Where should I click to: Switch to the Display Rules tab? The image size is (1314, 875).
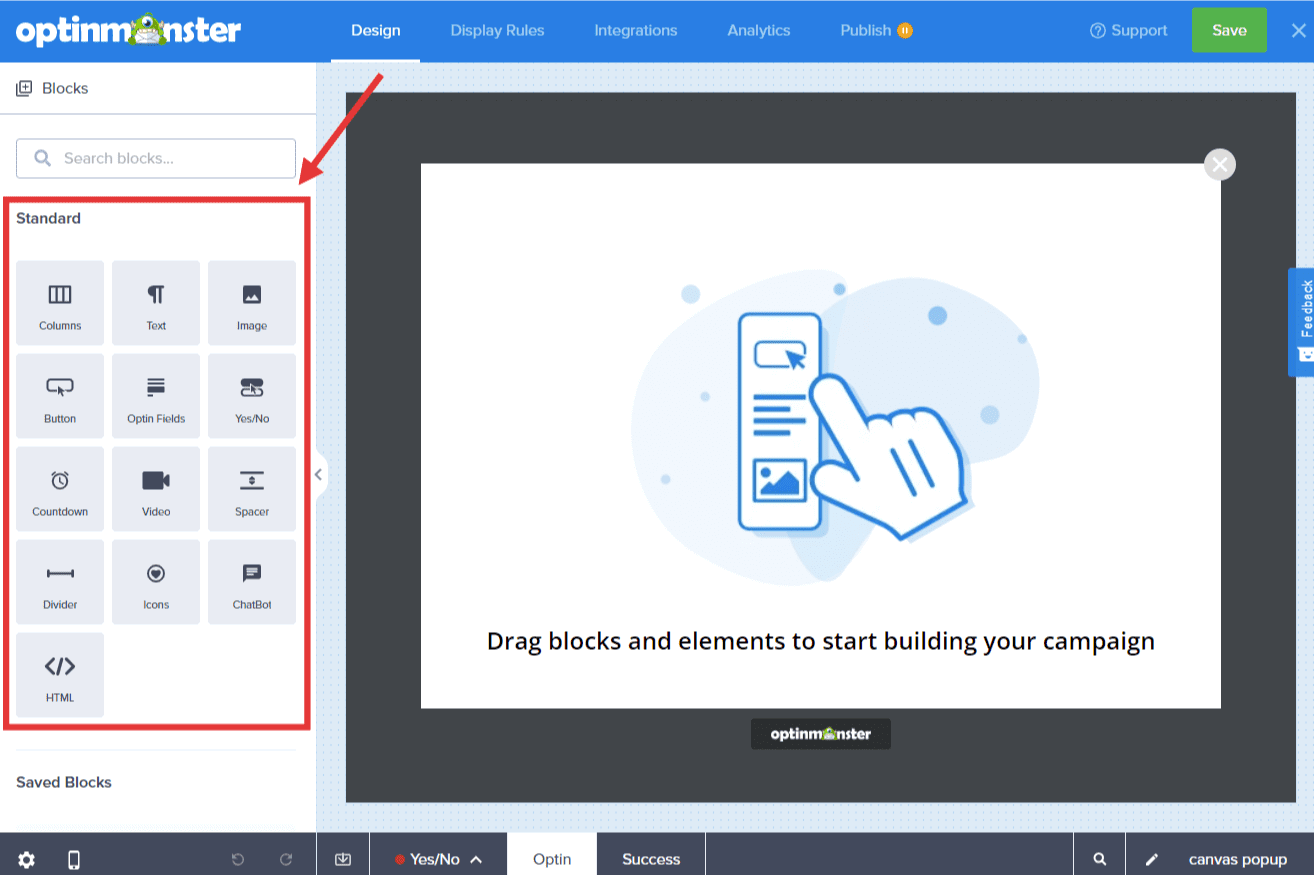click(497, 30)
